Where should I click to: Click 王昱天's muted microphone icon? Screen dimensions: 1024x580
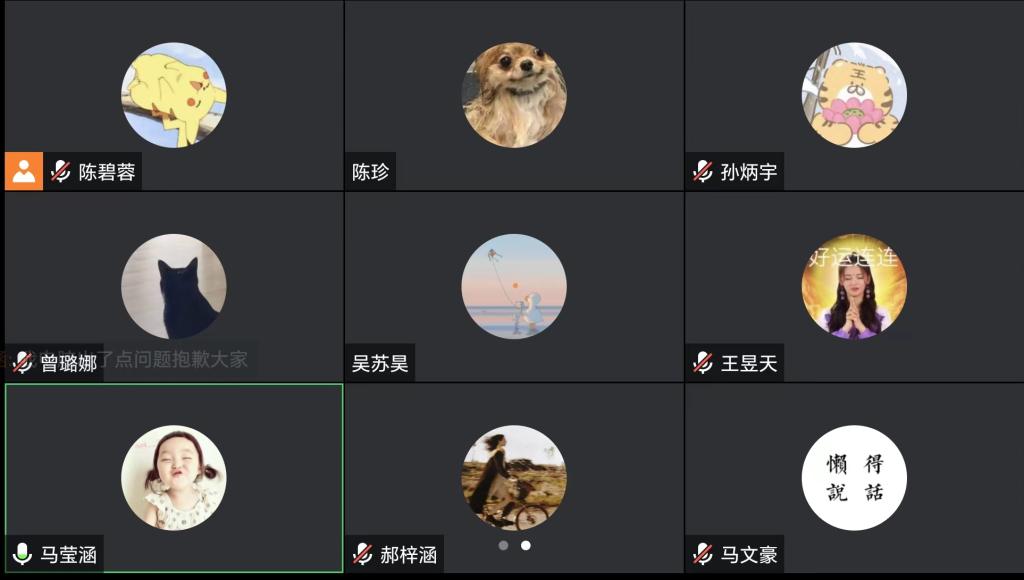[x=703, y=362]
